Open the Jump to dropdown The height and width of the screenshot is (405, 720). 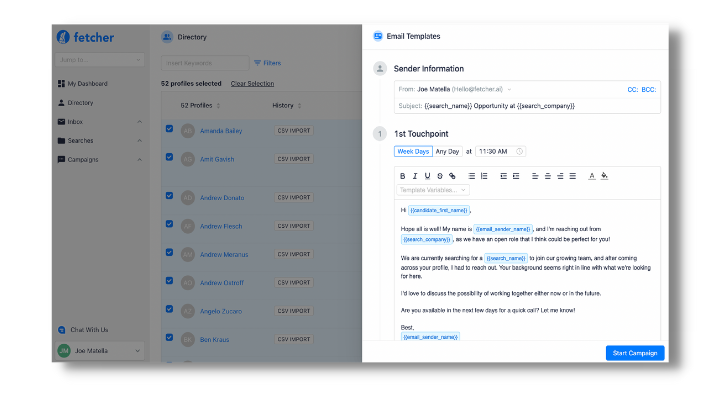(99, 61)
